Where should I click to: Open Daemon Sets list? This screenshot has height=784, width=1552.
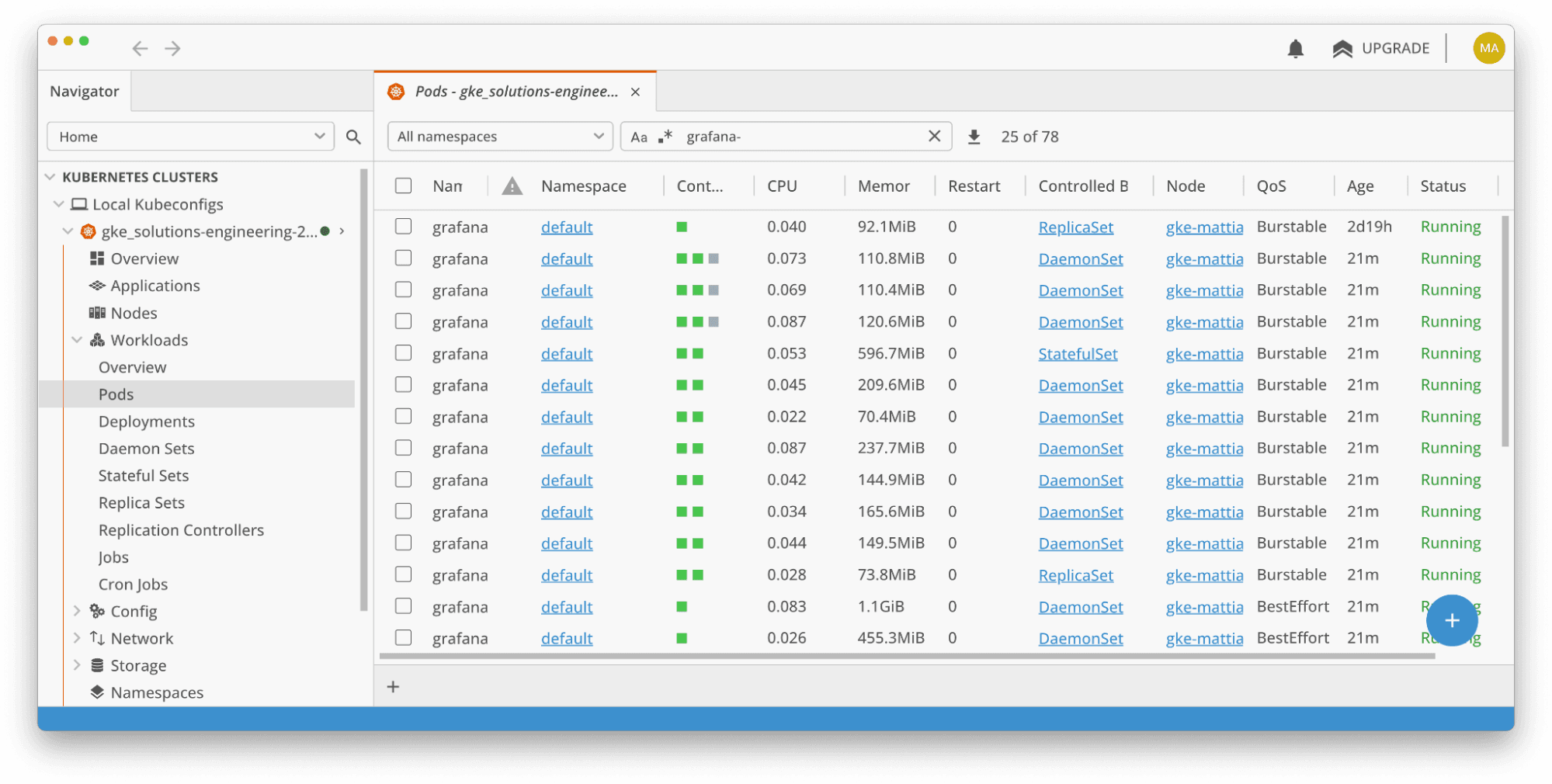[x=146, y=449]
